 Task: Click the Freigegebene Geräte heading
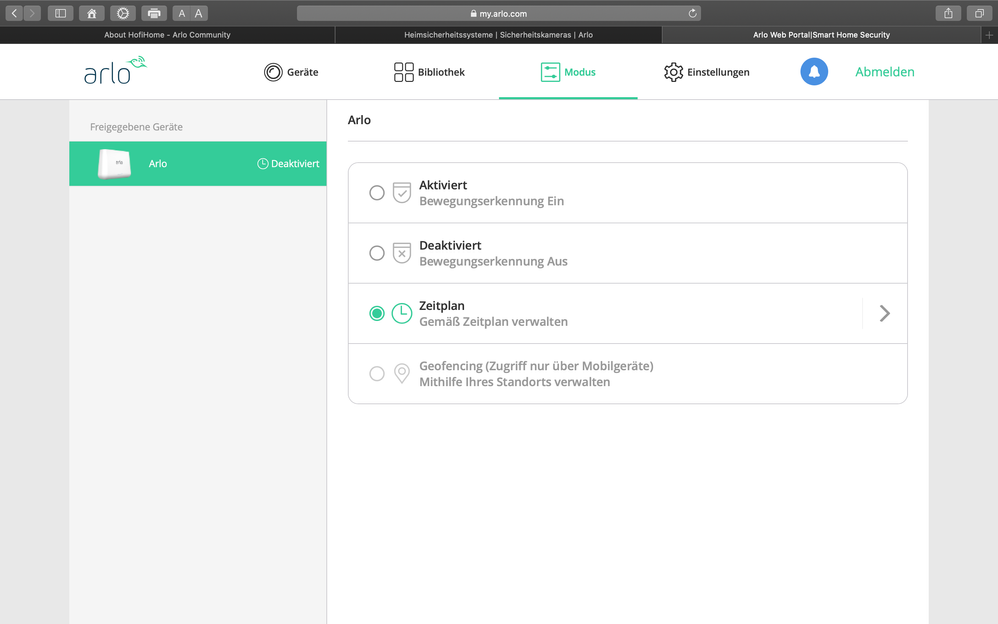pos(136,127)
